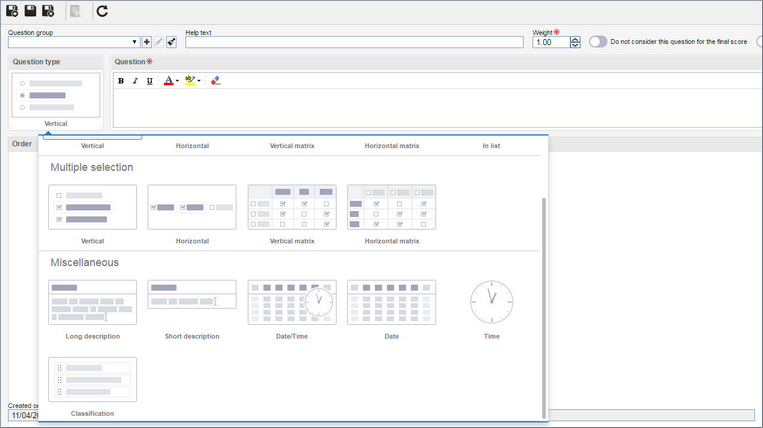The width and height of the screenshot is (763, 428).
Task: Choose the single selection Horizontal matrix label
Action: click(392, 146)
